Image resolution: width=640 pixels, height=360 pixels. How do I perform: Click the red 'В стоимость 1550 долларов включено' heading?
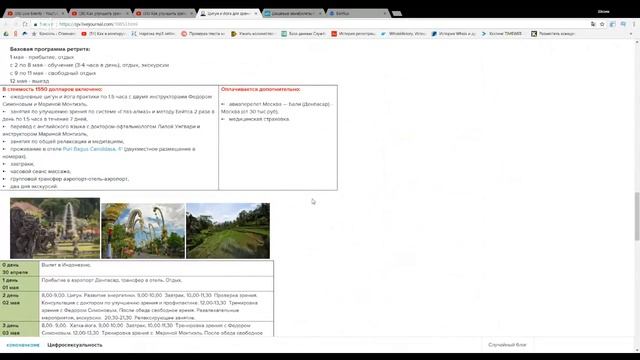click(52, 89)
